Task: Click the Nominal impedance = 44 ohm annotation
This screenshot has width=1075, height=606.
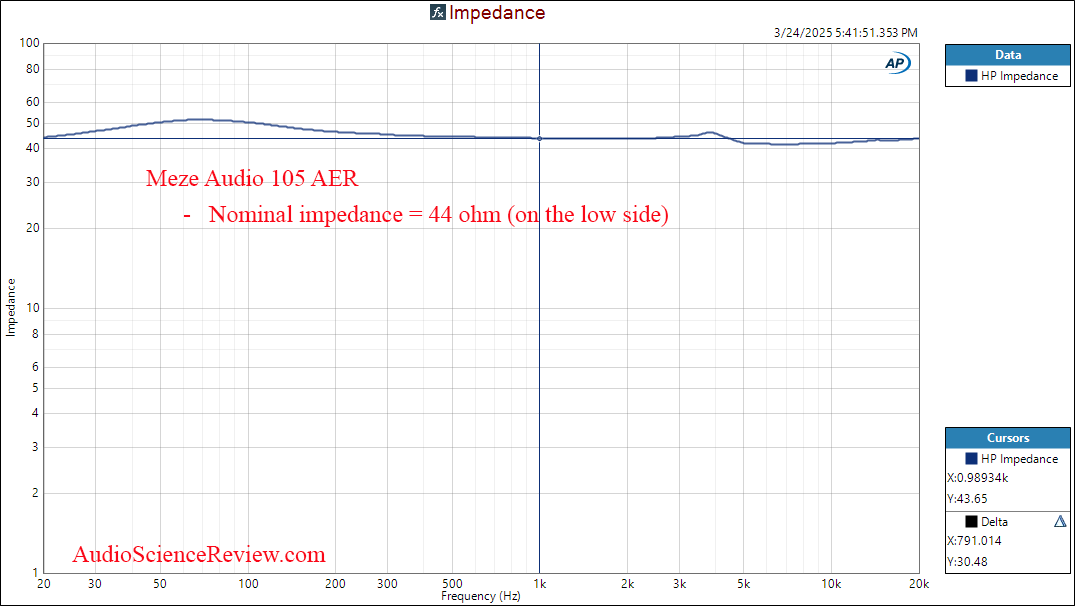Action: pos(439,214)
